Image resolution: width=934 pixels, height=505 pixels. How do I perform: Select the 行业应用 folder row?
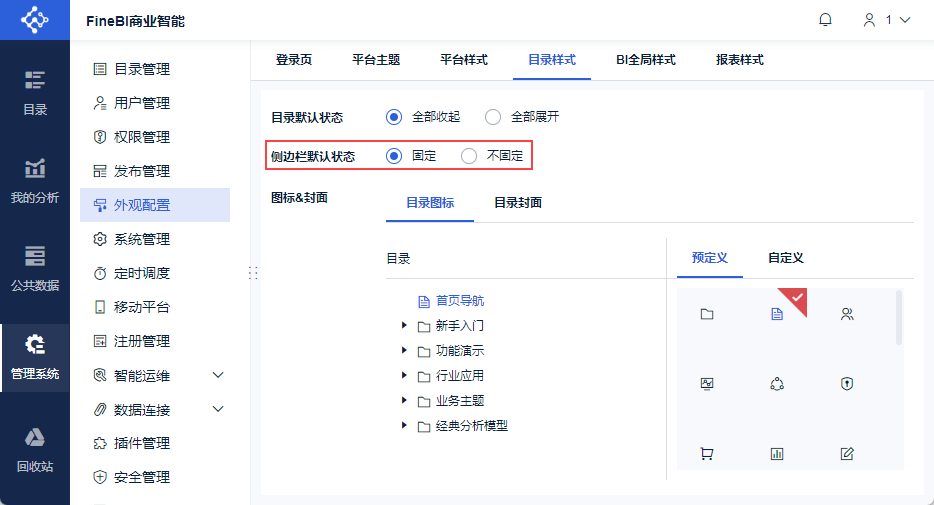[451, 376]
